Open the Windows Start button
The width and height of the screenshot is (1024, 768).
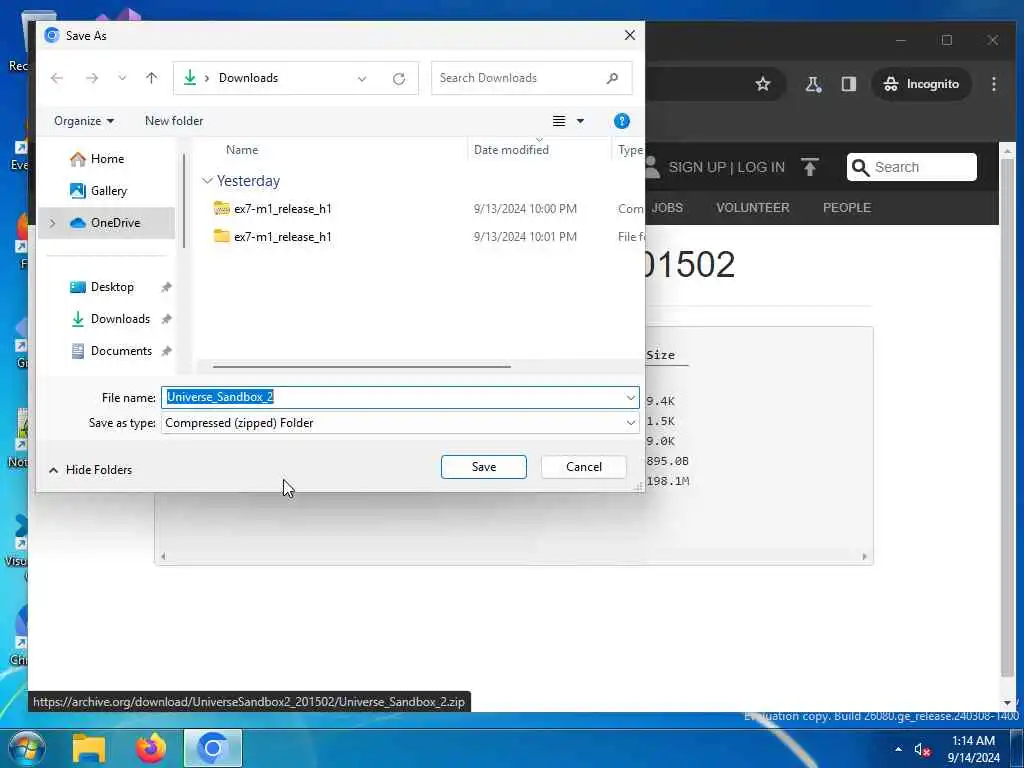click(x=26, y=748)
